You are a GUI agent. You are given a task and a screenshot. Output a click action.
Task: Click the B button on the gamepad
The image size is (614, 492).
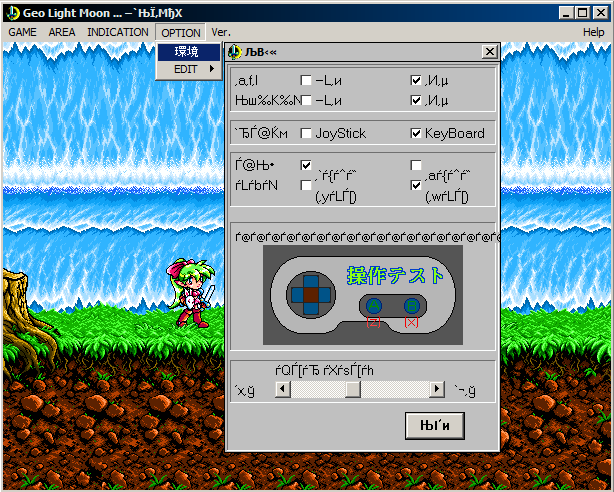tap(412, 306)
